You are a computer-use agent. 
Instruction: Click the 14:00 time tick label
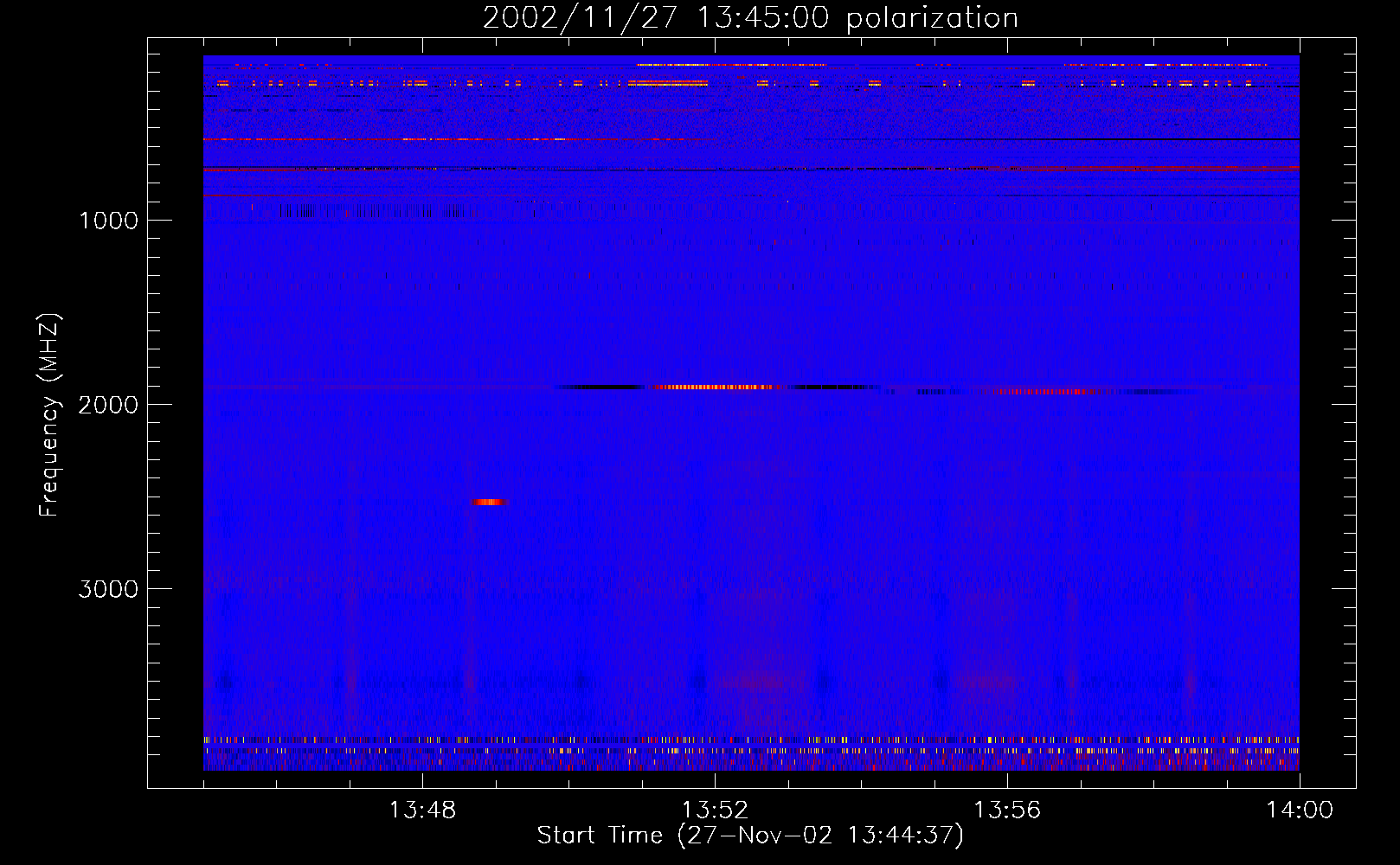point(1300,811)
